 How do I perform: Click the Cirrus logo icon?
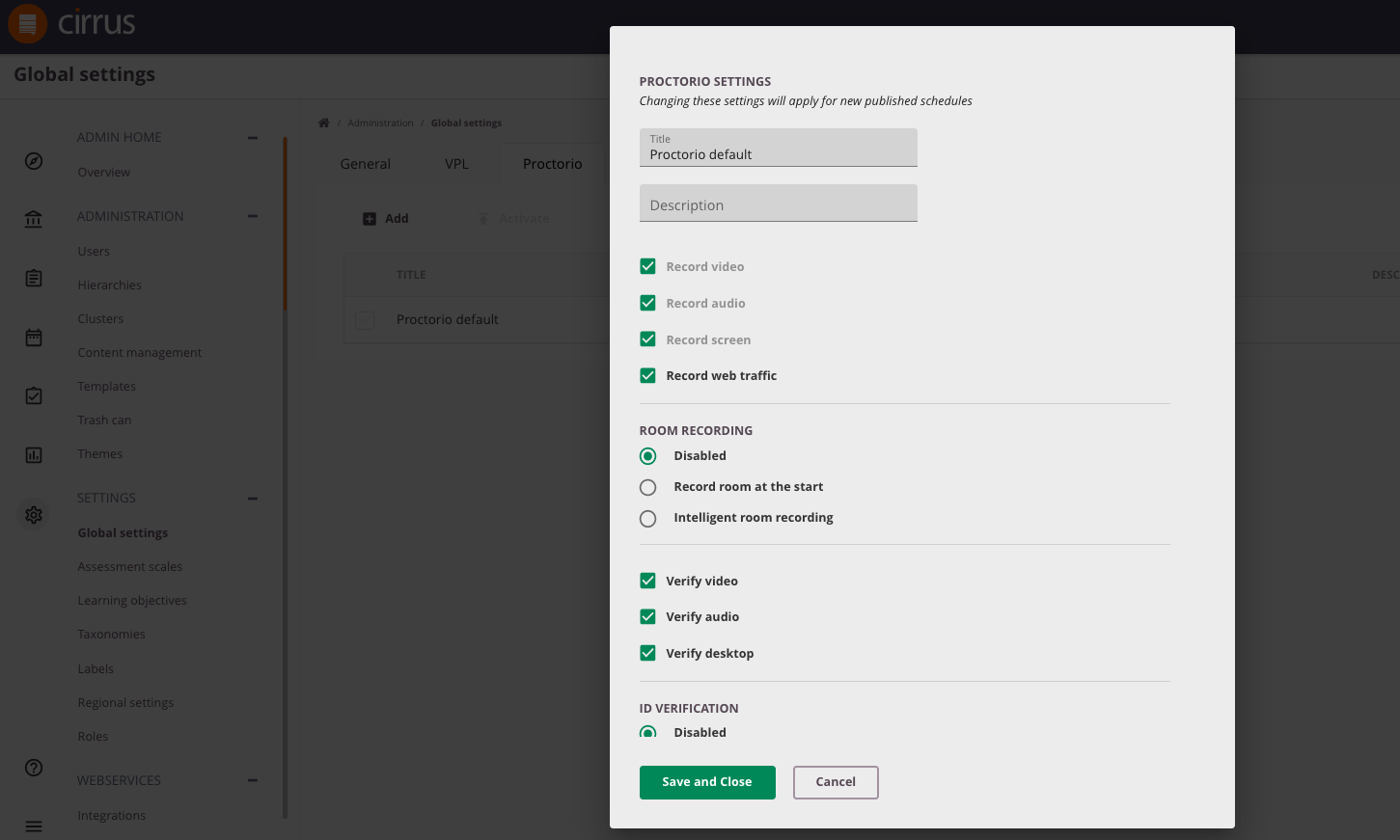coord(27,24)
